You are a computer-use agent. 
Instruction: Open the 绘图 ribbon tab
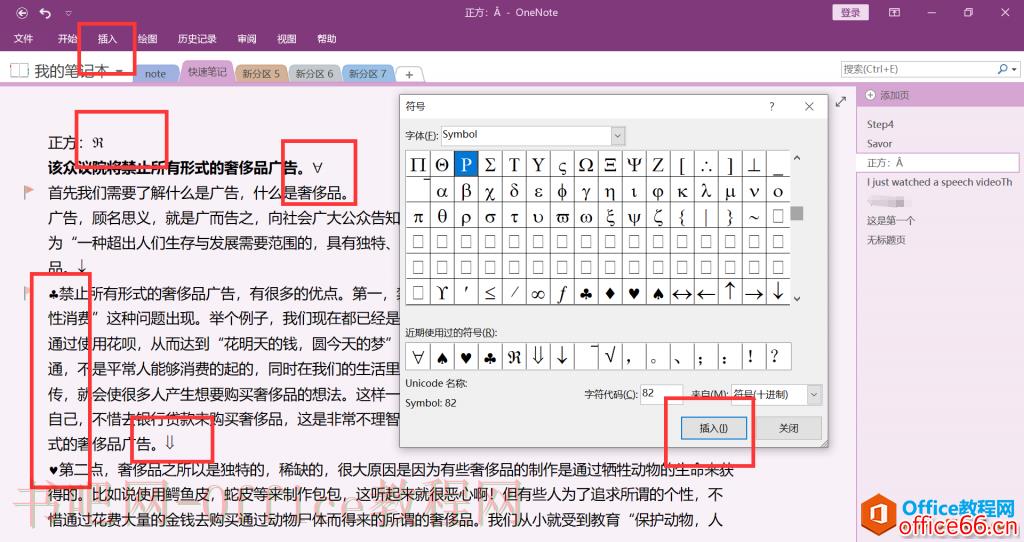(x=148, y=39)
